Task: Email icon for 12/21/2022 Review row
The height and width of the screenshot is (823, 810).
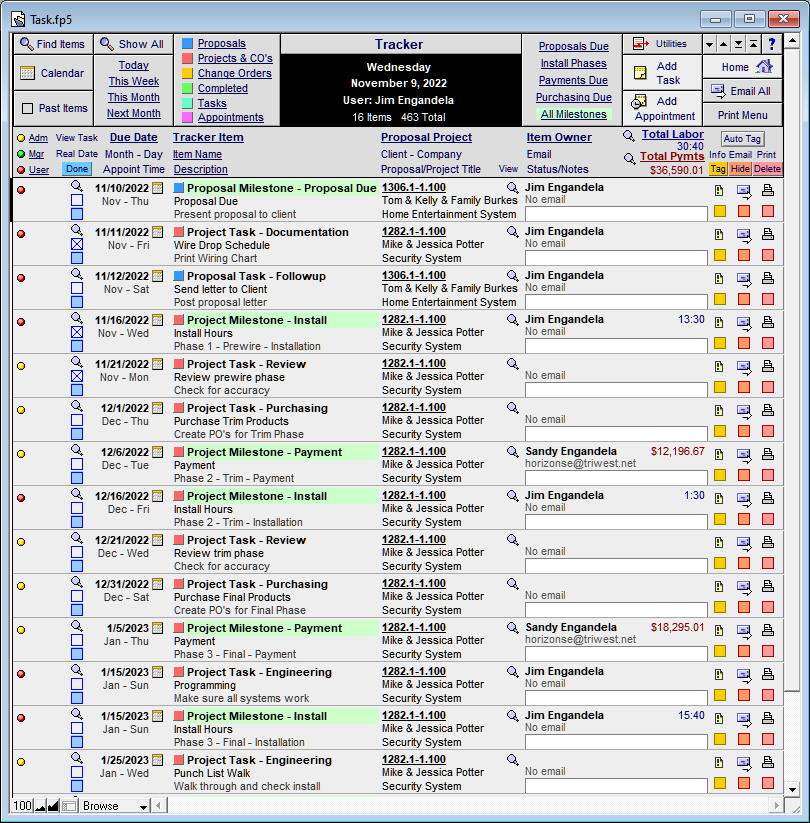Action: (744, 543)
